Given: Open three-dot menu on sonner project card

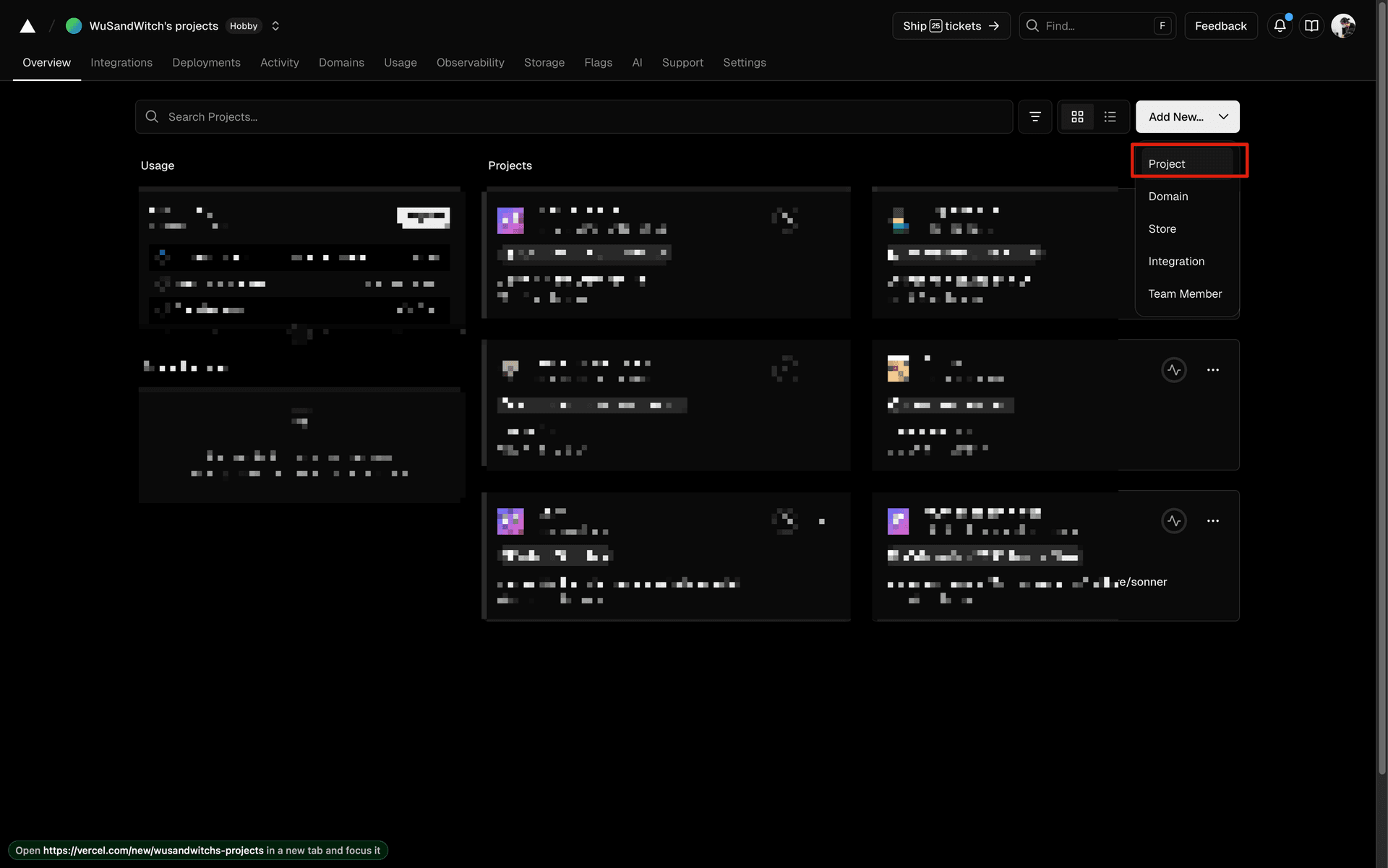Looking at the screenshot, I should click(1213, 521).
